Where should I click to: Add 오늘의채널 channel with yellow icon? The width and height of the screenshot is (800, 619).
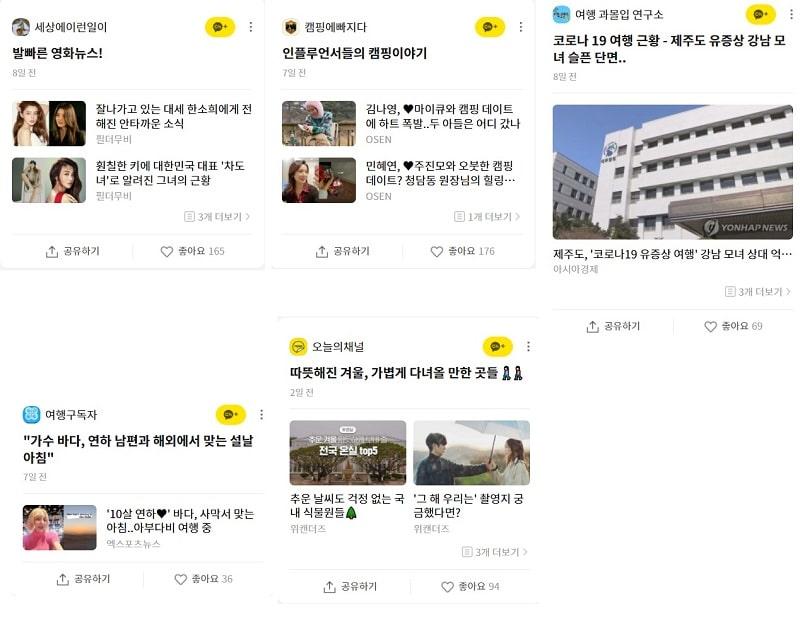click(497, 346)
